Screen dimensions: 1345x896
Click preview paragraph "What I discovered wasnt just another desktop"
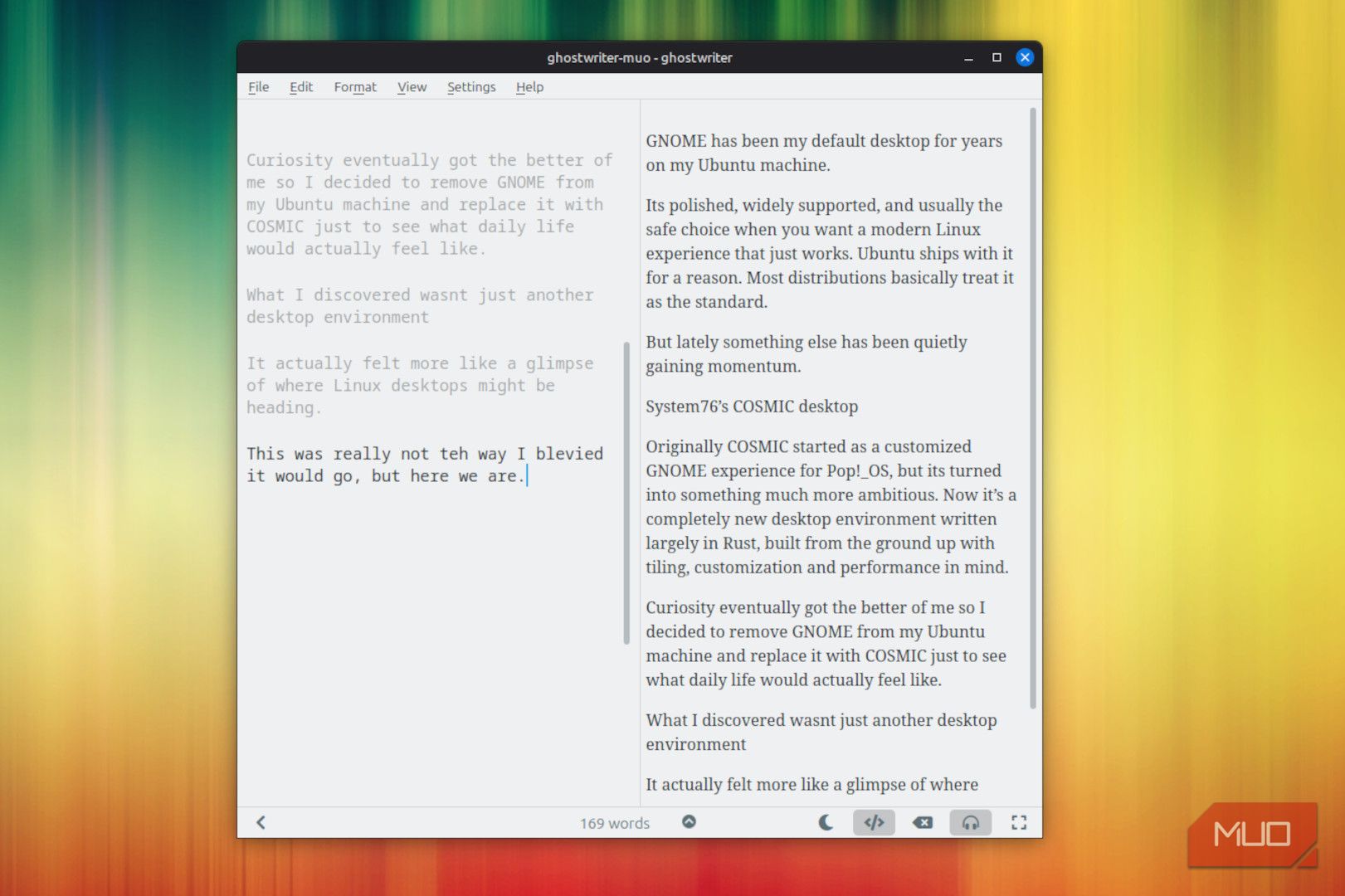(821, 732)
